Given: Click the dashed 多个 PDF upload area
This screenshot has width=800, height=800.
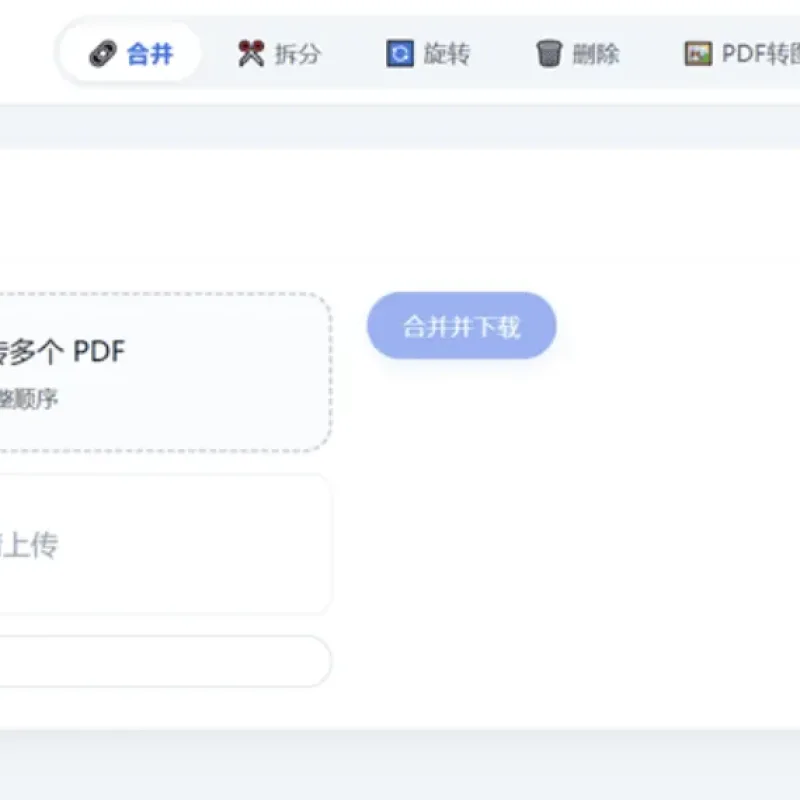Looking at the screenshot, I should [166, 372].
